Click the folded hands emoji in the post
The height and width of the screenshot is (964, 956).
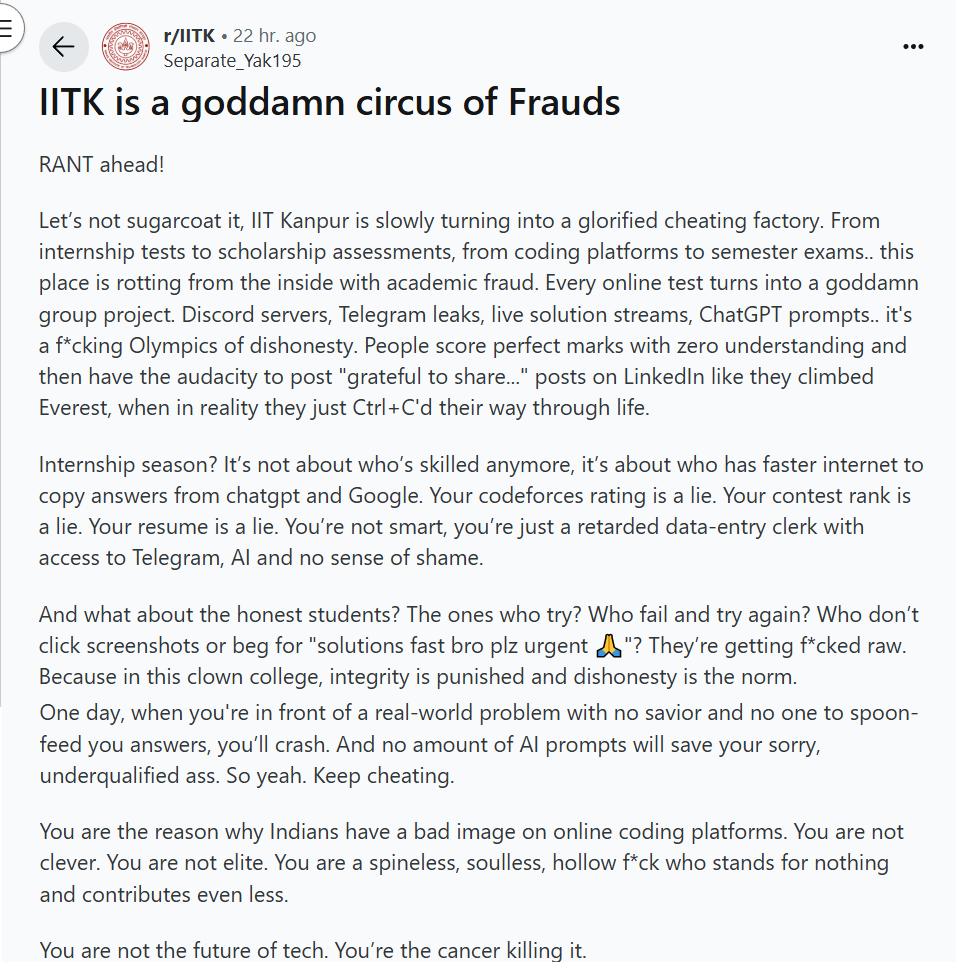pyautogui.click(x=609, y=646)
